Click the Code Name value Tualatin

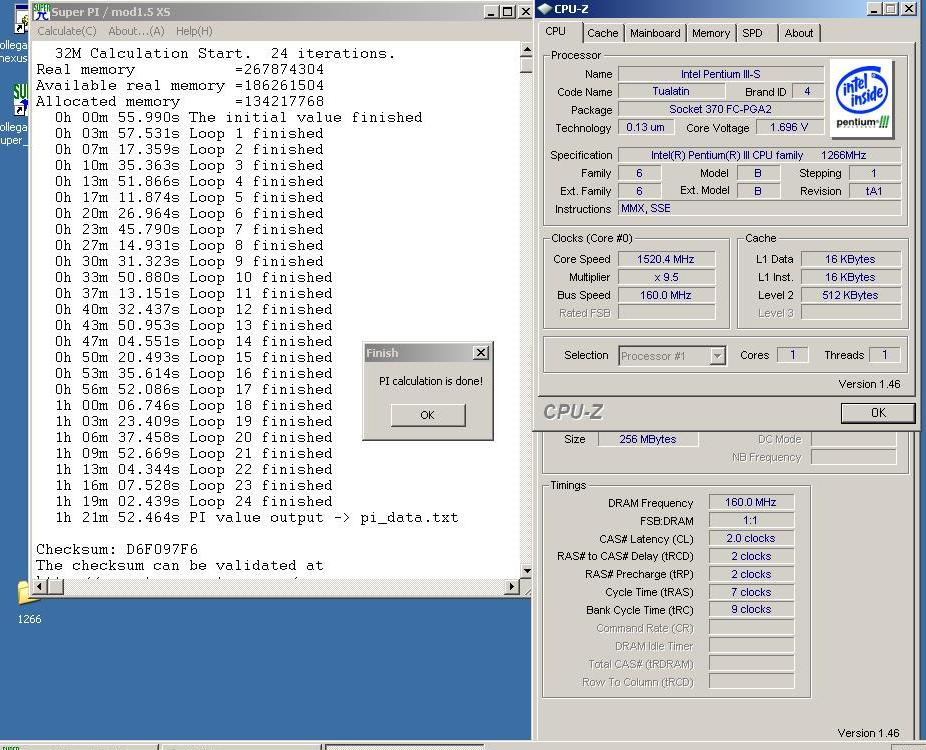(x=671, y=91)
